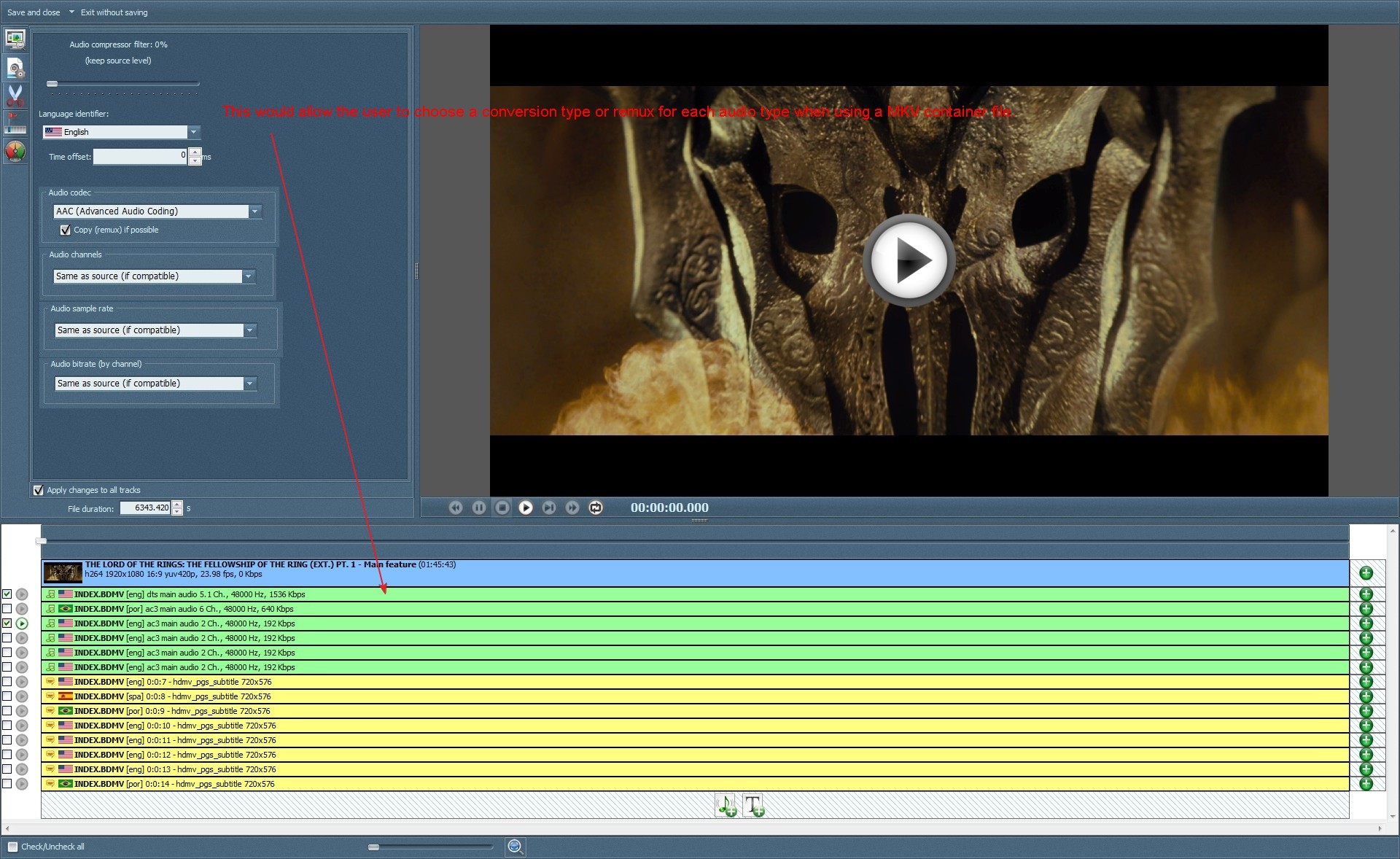The image size is (1400, 859).
Task: Open the preview display settings icon
Action: (x=15, y=39)
